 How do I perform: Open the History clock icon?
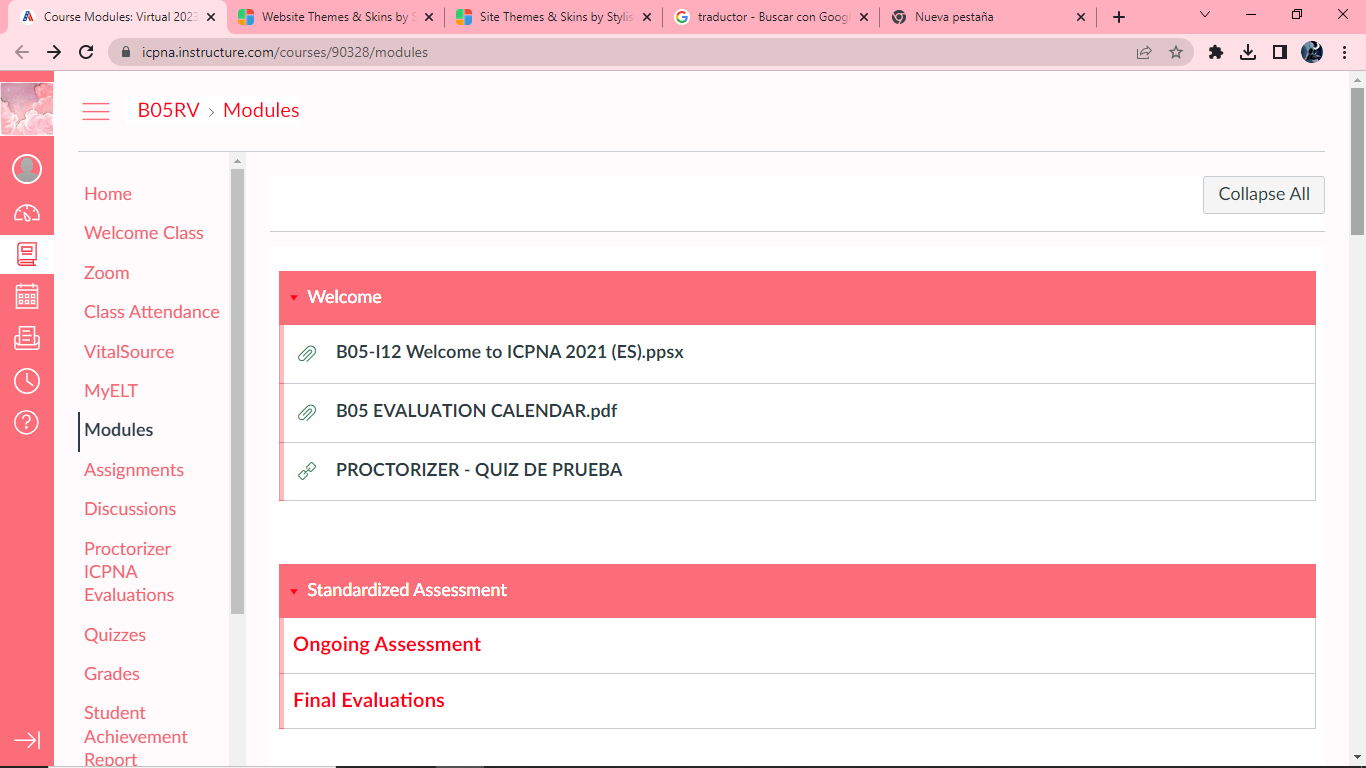click(27, 381)
